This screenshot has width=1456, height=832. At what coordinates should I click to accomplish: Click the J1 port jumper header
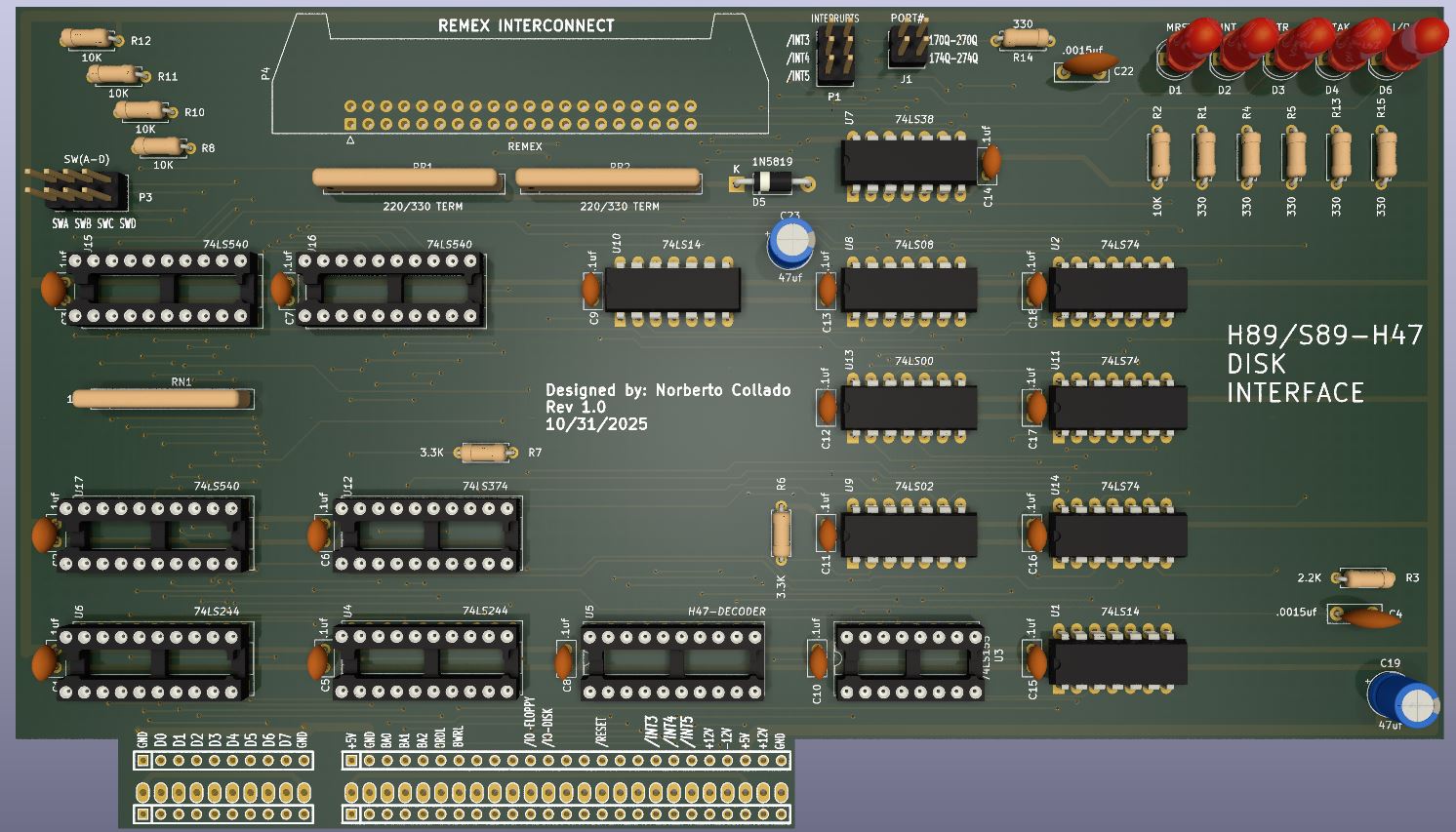tap(908, 47)
